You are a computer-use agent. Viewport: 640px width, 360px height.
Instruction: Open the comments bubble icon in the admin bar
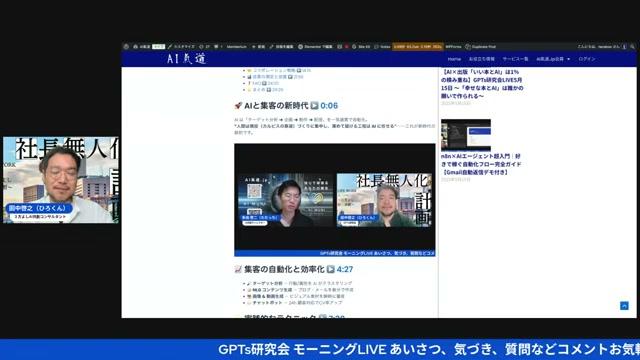216,47
